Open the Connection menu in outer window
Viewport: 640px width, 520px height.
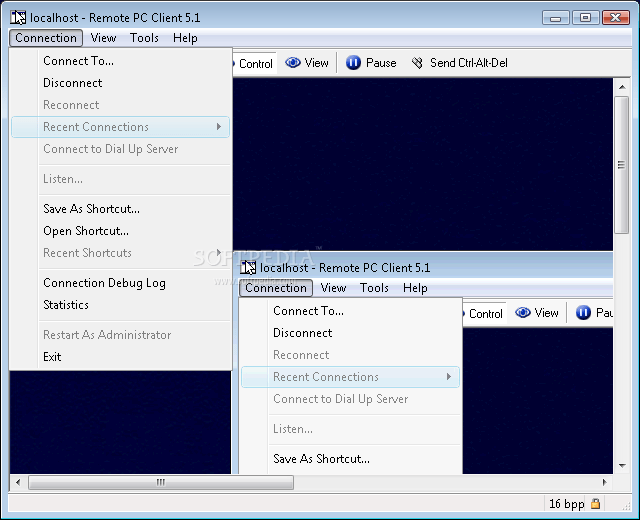coord(46,38)
